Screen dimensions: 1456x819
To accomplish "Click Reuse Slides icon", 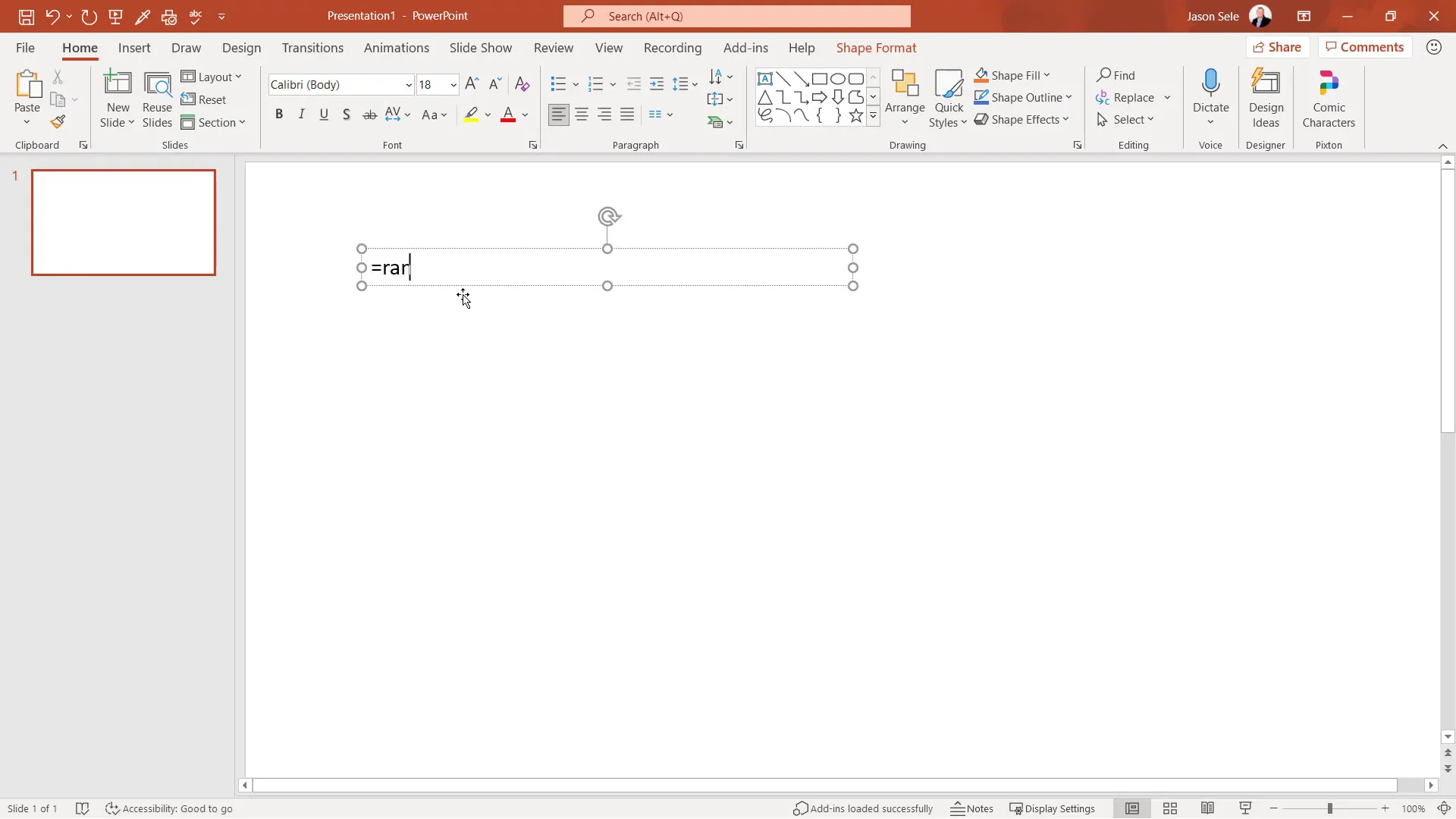I will tap(157, 99).
